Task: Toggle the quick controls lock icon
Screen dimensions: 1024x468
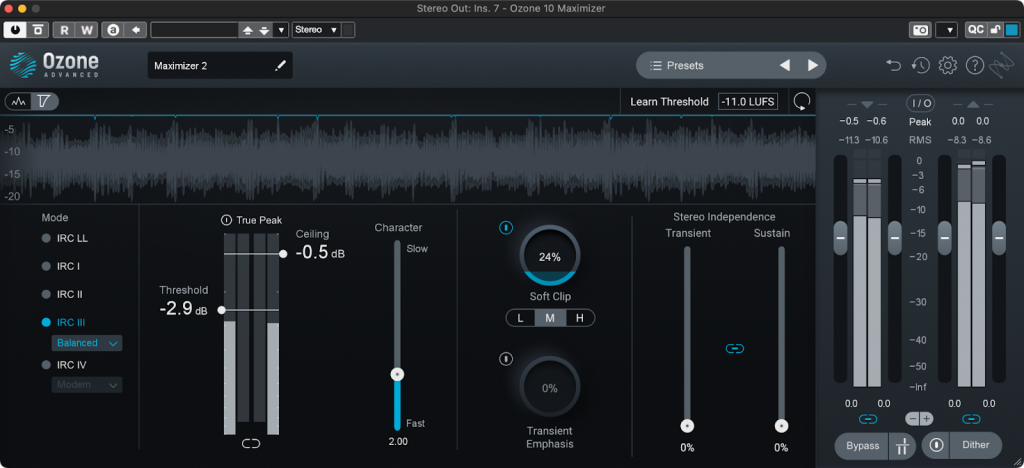Action: click(995, 29)
